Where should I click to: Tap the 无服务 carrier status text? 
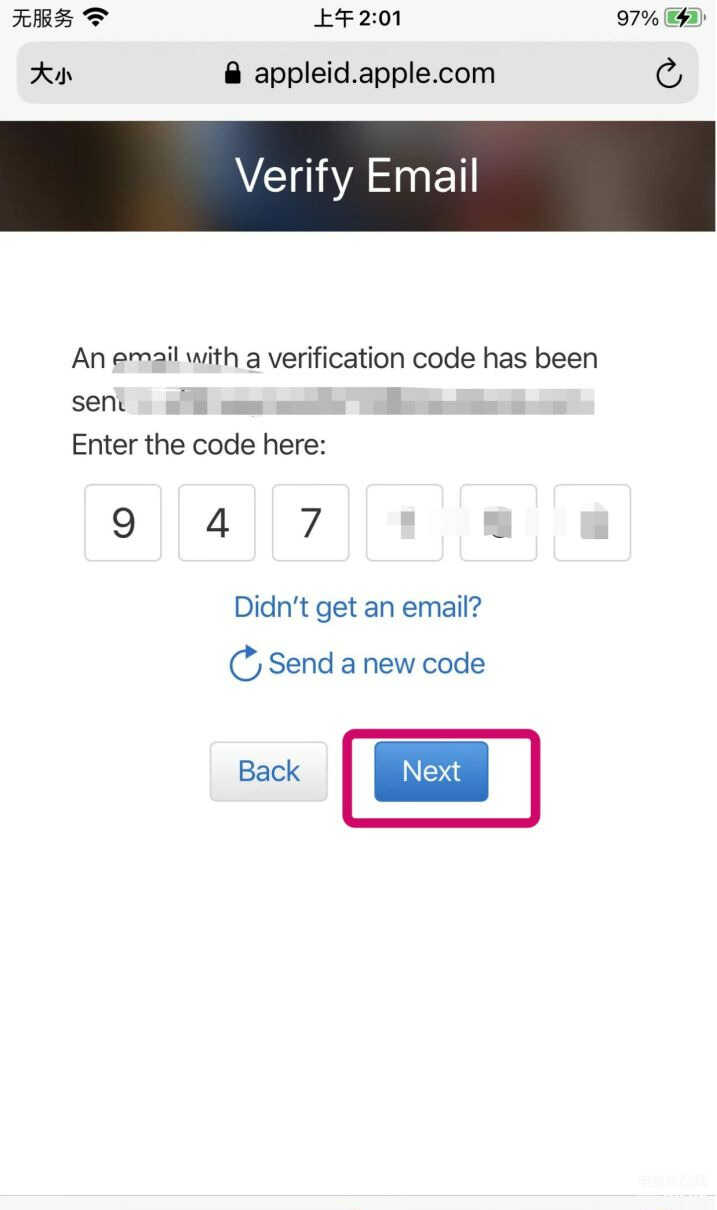[42, 17]
